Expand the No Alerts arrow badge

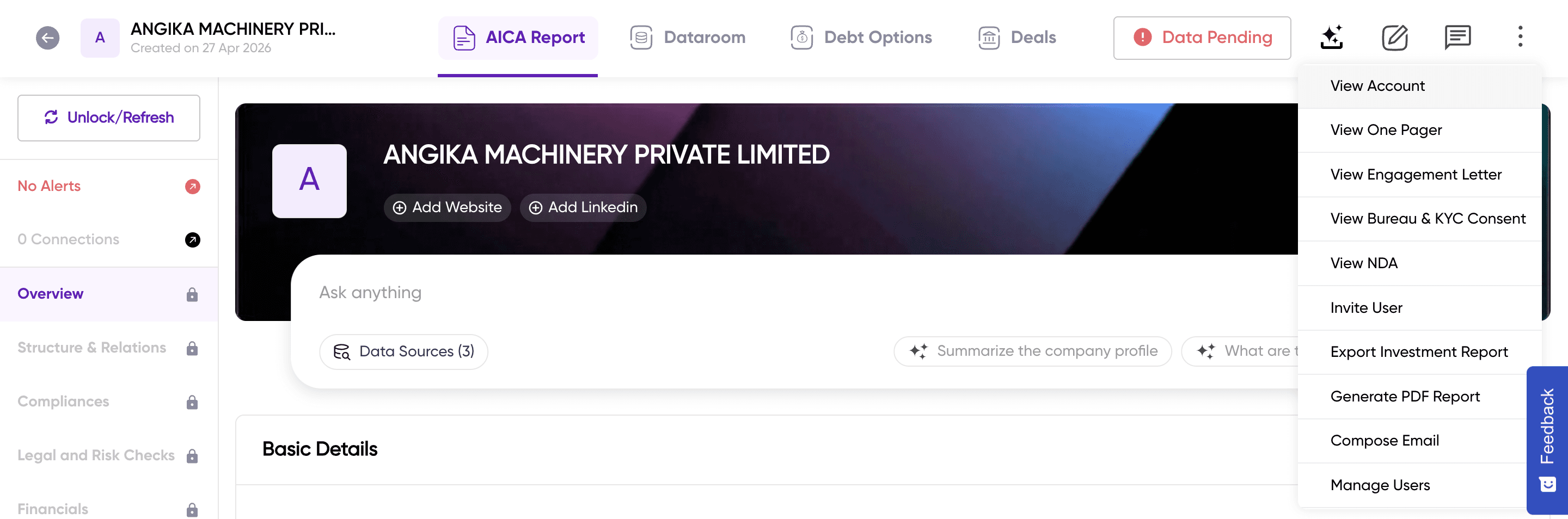[192, 187]
